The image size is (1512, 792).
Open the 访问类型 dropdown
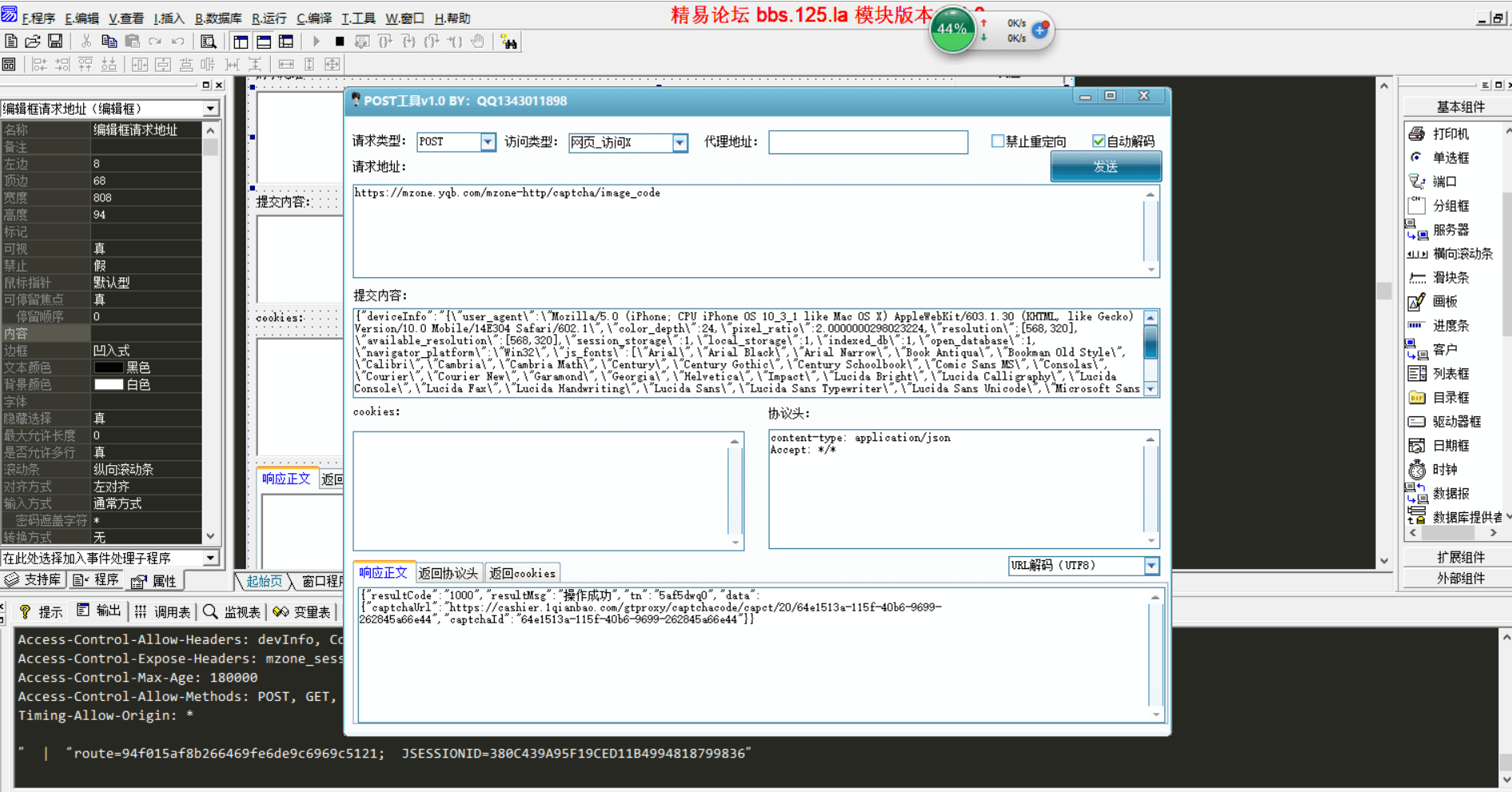(679, 142)
